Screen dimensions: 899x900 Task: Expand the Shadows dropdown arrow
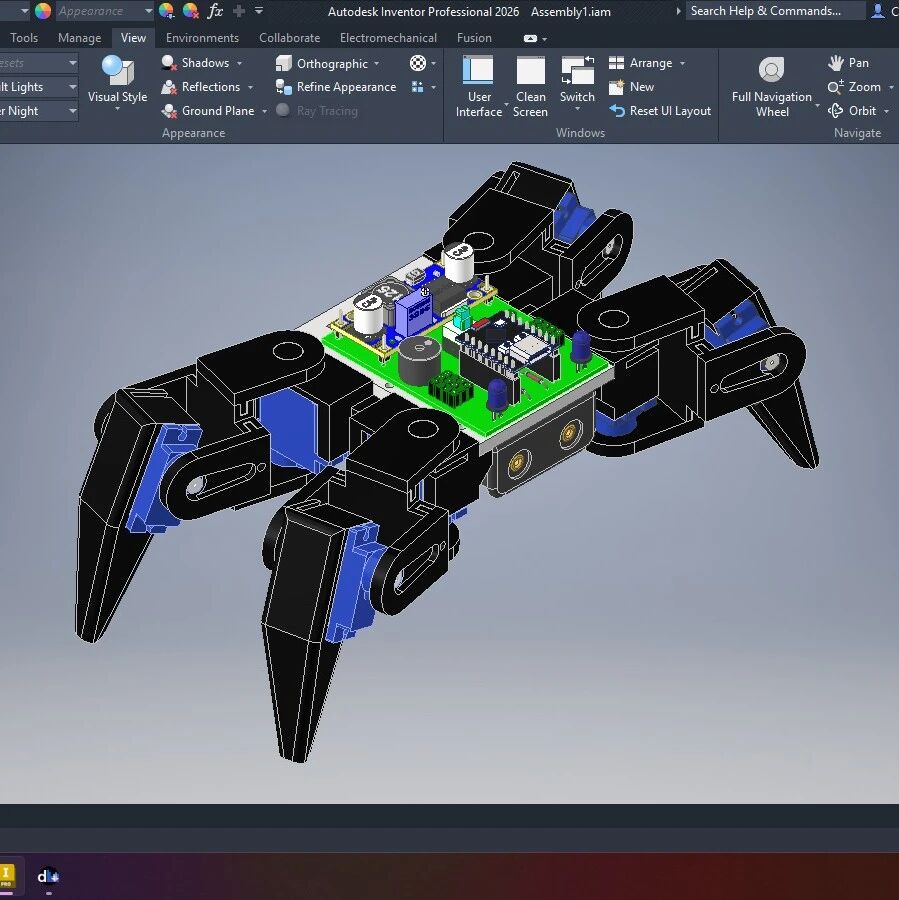239,63
